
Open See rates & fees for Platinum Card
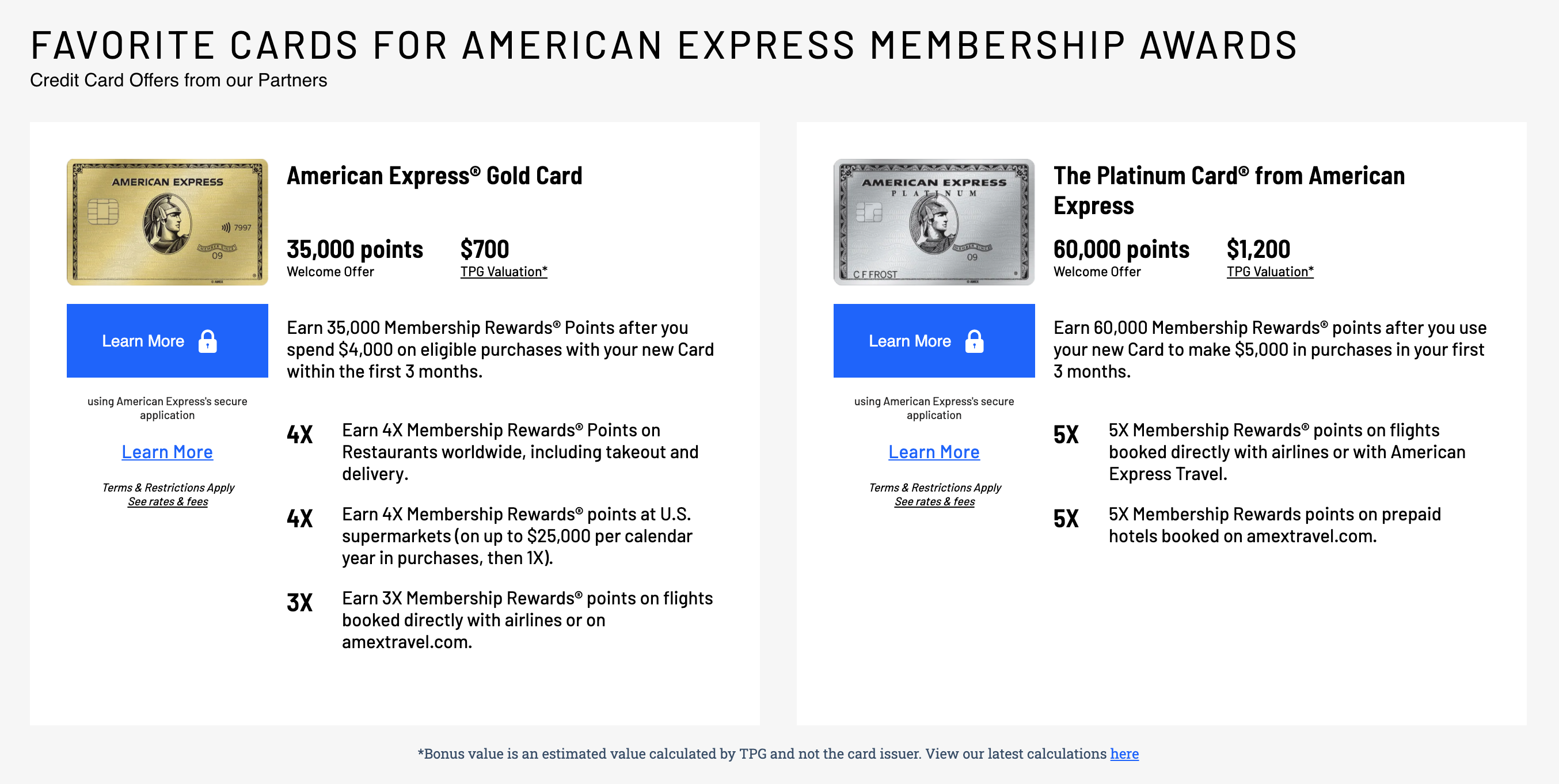tap(934, 501)
